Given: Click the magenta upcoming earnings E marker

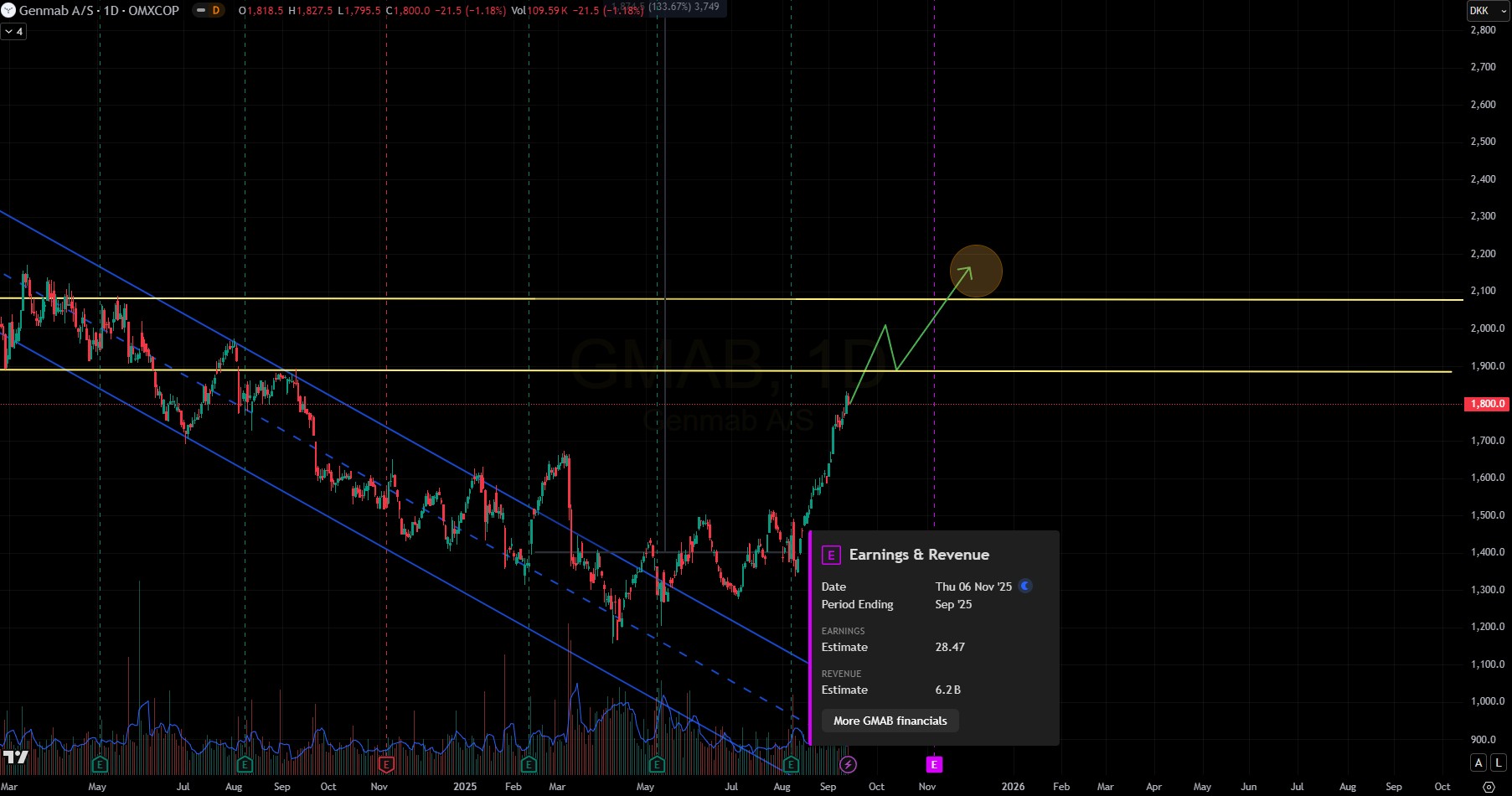Looking at the screenshot, I should [x=934, y=764].
